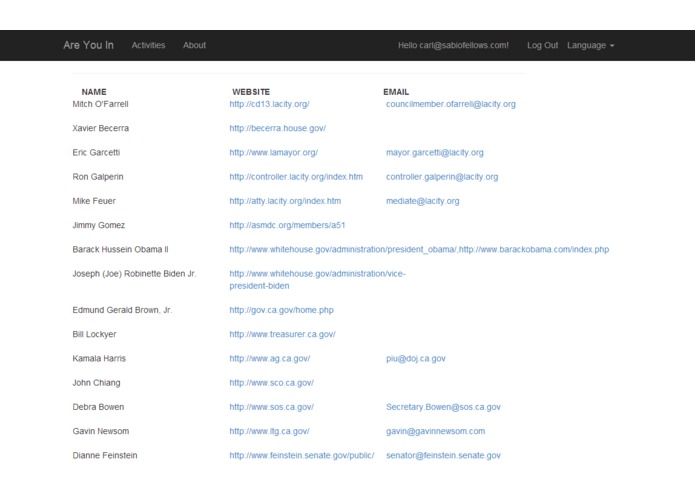
Task: Open http://www.ag.ca.gov/ link
Action: (x=269, y=358)
